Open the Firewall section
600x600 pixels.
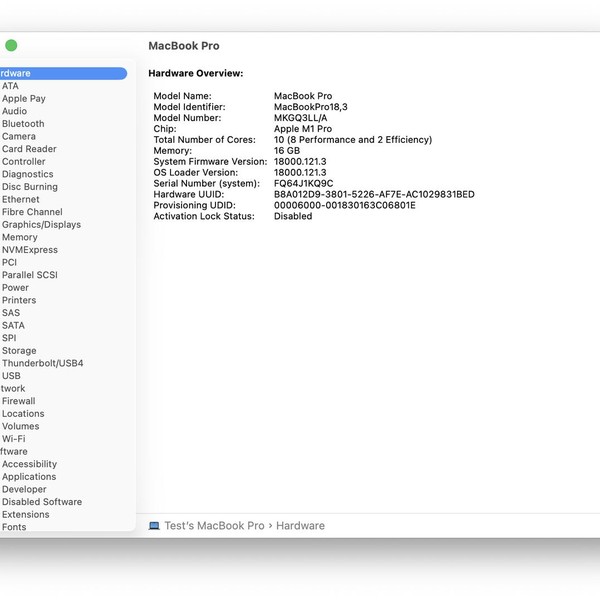pos(19,401)
